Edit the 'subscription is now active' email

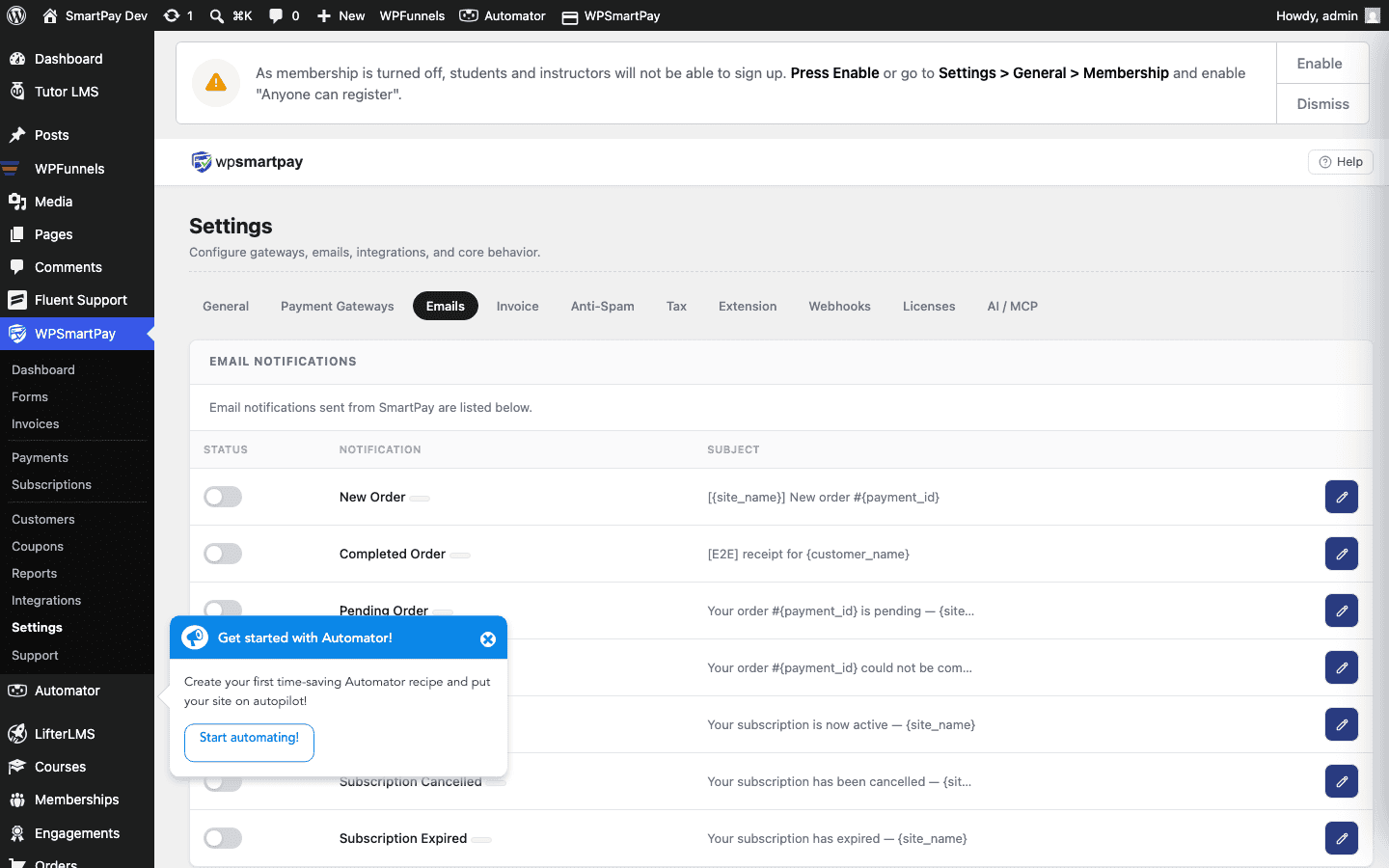click(1342, 724)
